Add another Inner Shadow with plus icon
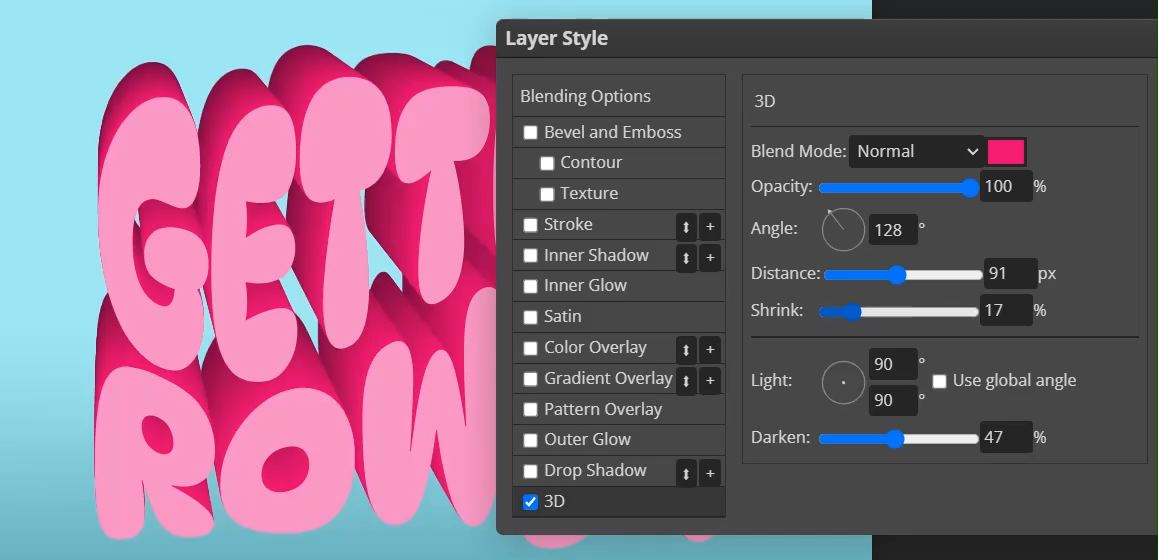This screenshot has height=560, width=1158. [710, 258]
